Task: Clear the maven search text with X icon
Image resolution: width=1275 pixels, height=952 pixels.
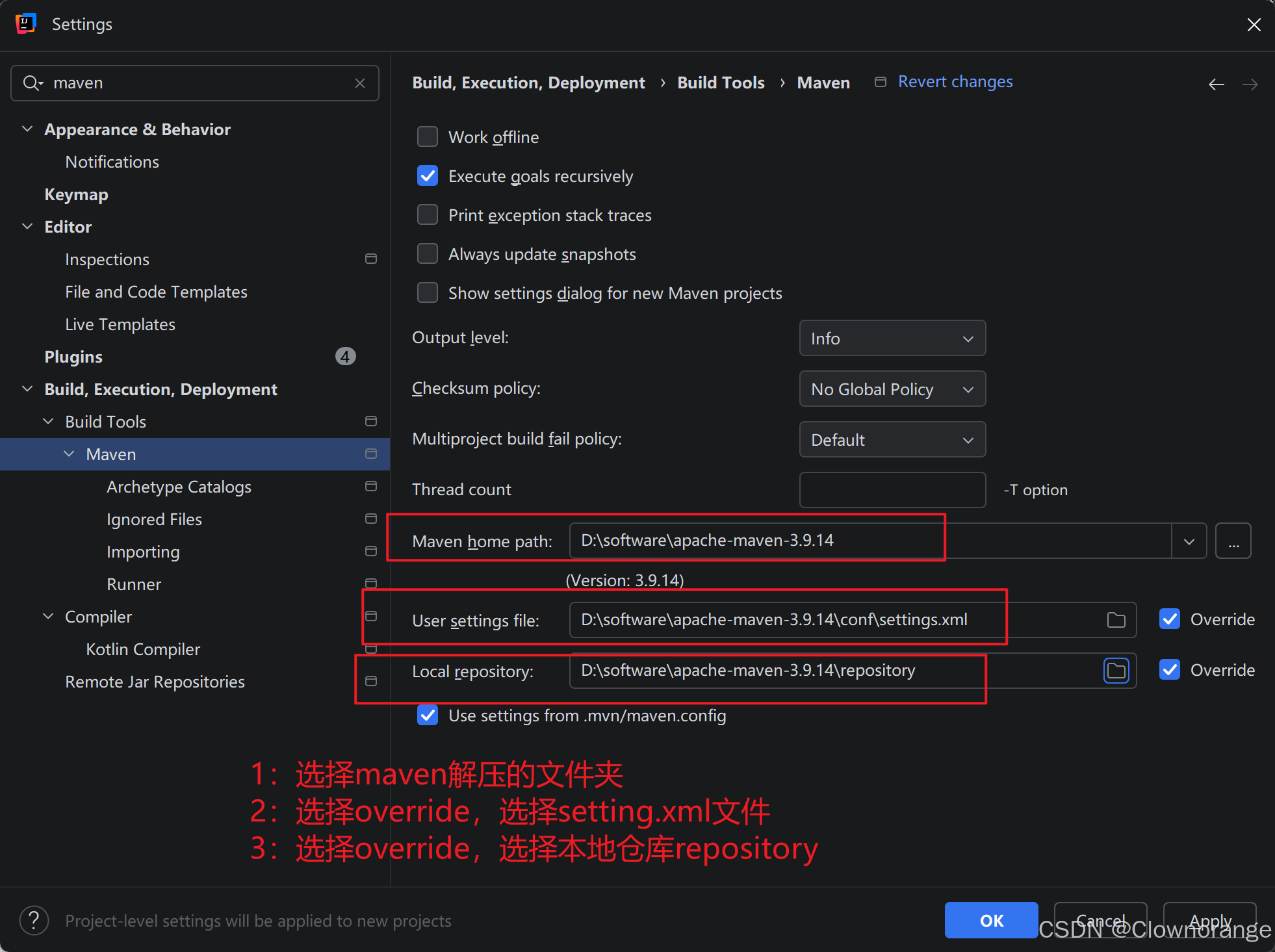Action: tap(360, 83)
